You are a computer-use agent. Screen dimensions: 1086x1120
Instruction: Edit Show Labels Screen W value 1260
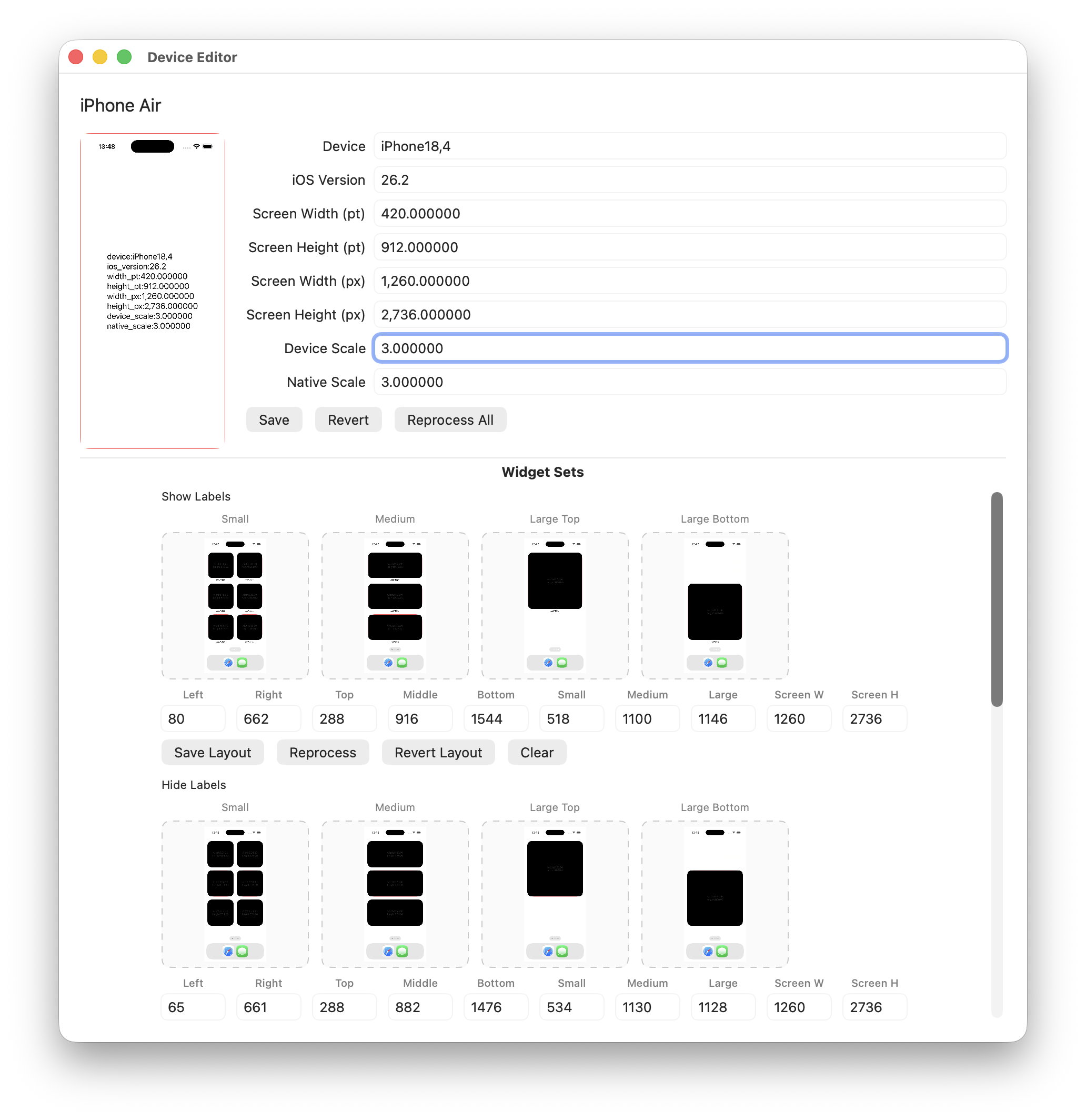point(799,719)
